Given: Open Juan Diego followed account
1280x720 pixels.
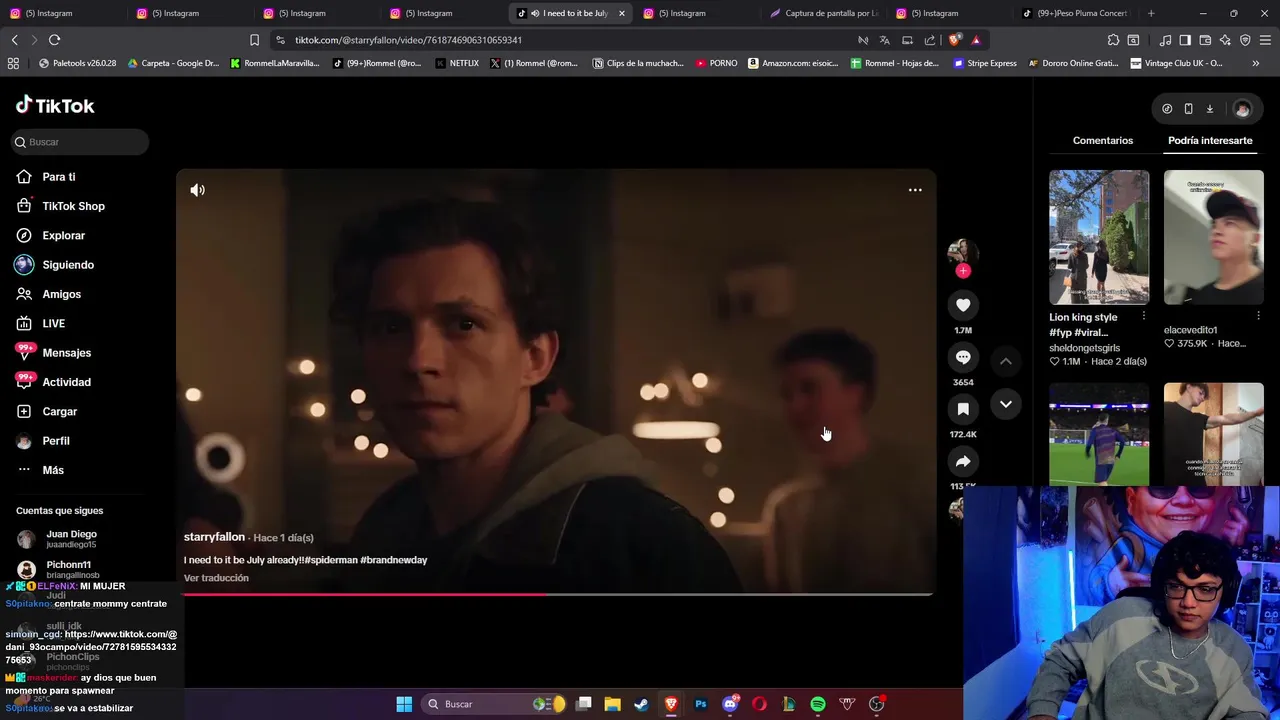Looking at the screenshot, I should 70,539.
